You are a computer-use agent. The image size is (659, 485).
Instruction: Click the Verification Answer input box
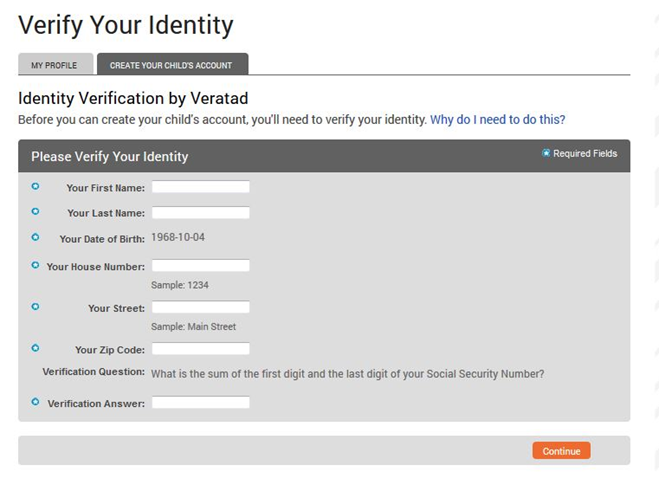point(200,403)
